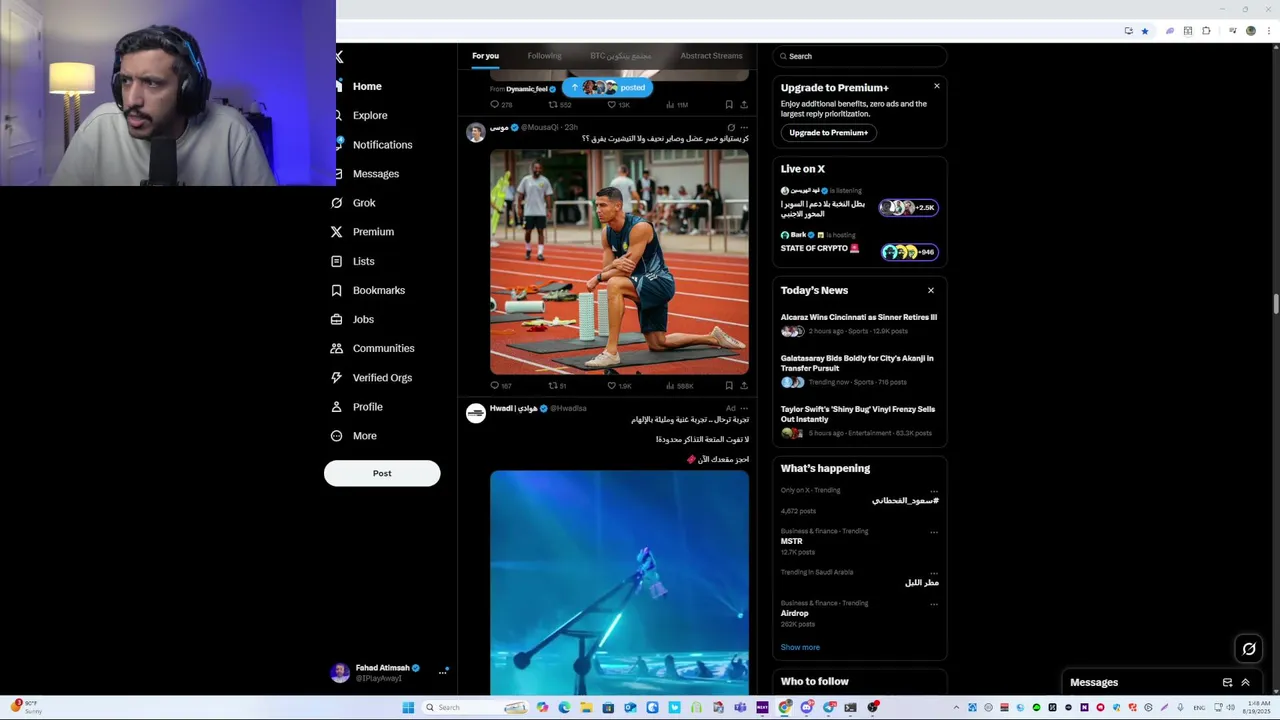Open the @MousaQi profile avatar
Viewport: 1280px width, 720px height.
tap(476, 132)
